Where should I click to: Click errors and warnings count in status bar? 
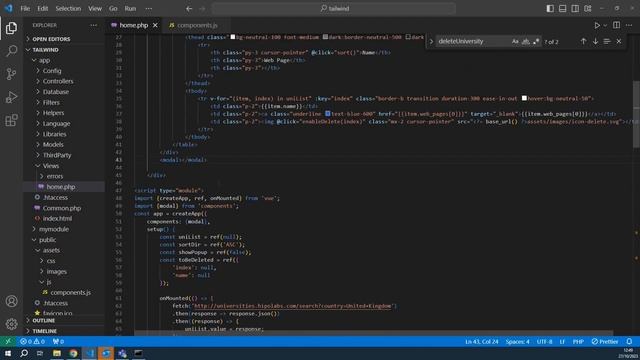pos(32,341)
